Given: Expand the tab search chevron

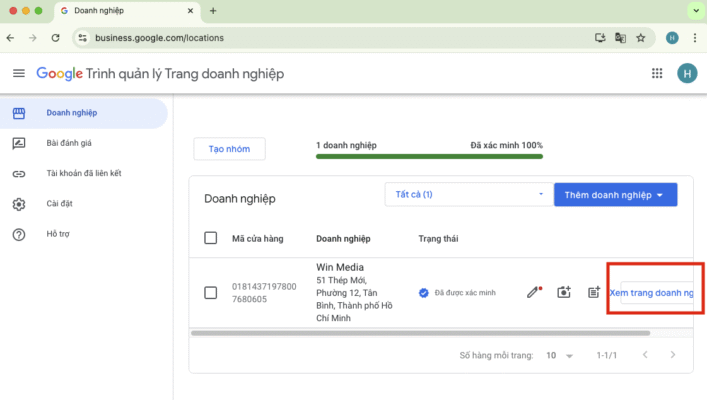Looking at the screenshot, I should point(696,11).
